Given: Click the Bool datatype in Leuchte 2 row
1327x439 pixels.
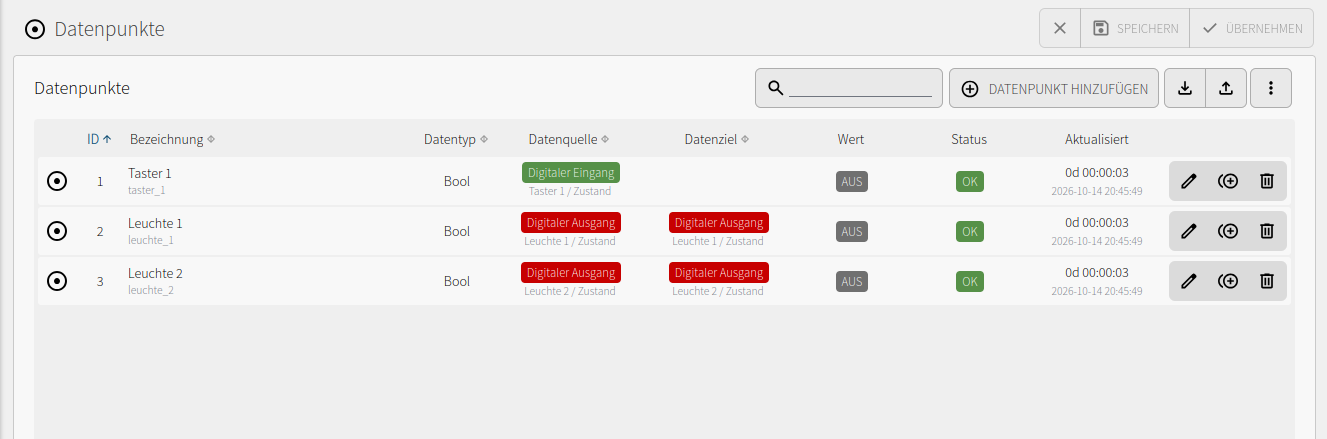Looking at the screenshot, I should [x=457, y=281].
